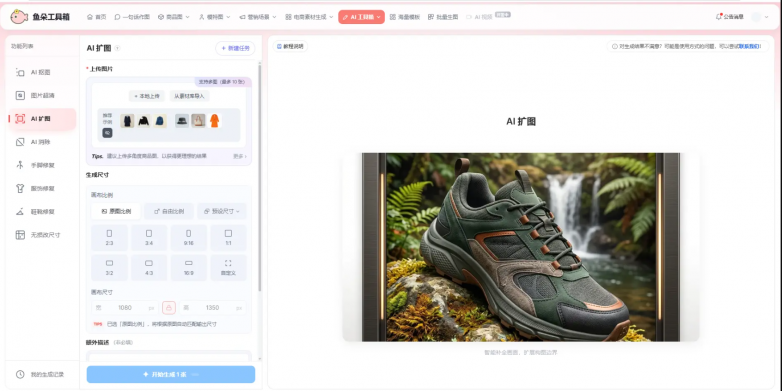This screenshot has height=391, width=782.
Task: Select black hat sample thumbnail
Action: [182, 121]
